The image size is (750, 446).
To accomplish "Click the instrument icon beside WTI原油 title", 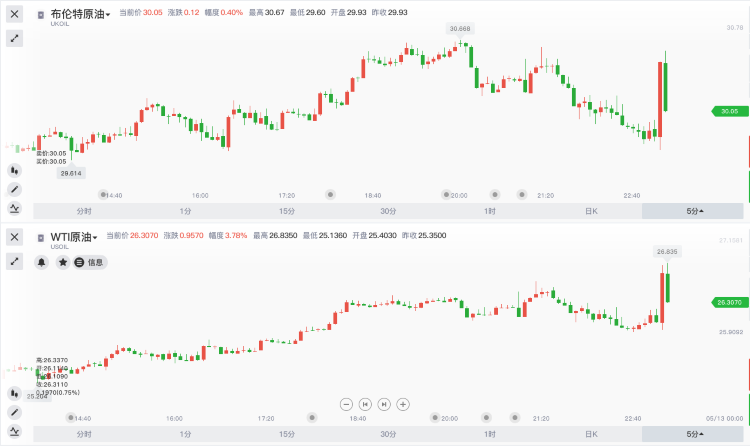I will pyautogui.click(x=41, y=238).
